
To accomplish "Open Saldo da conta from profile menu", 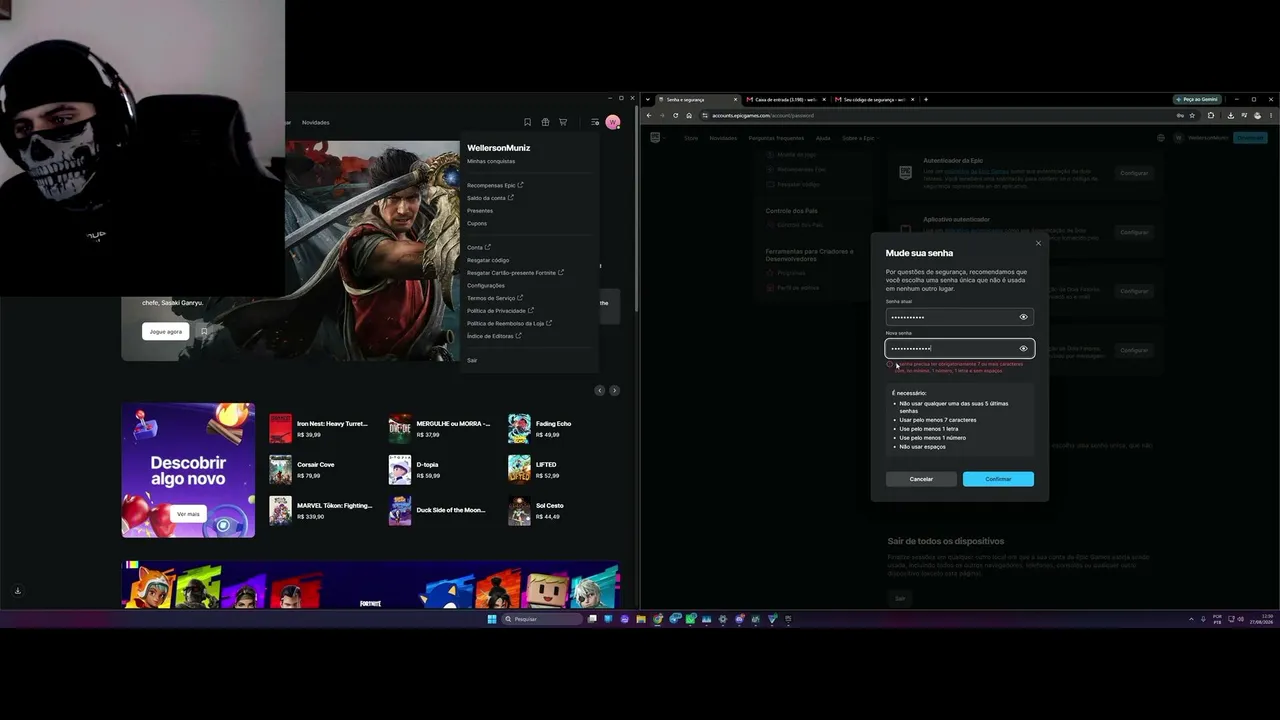I will pyautogui.click(x=490, y=198).
